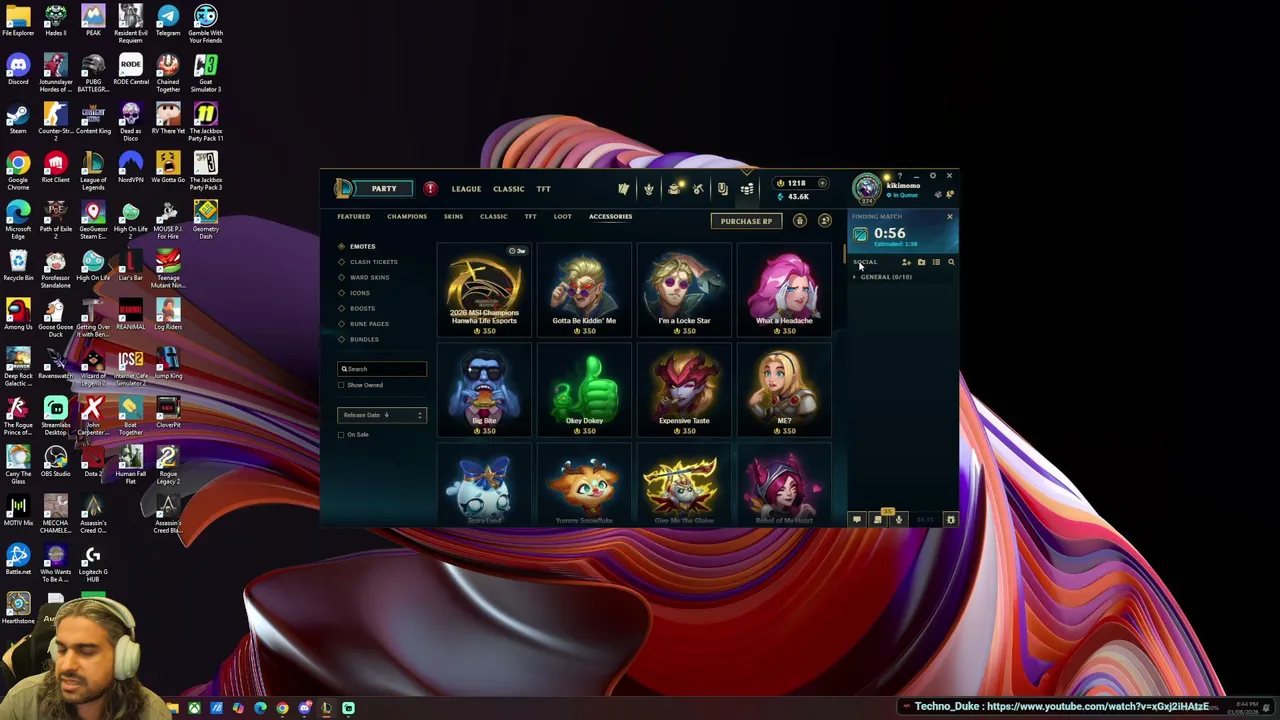This screenshot has width=1280, height=720.
Task: Click the summoner profile avatar icon
Action: (867, 188)
